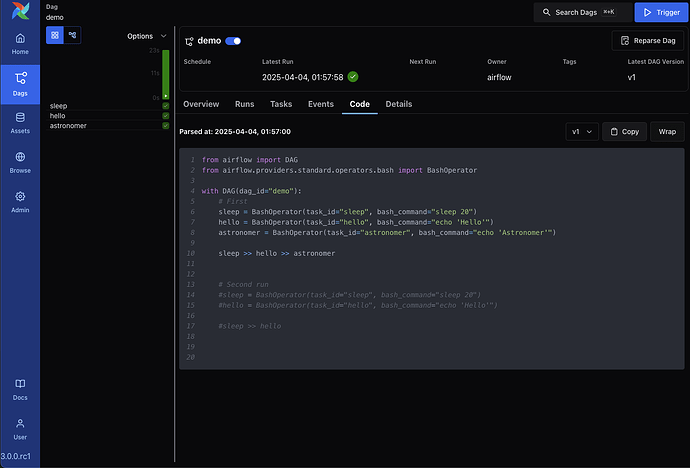This screenshot has width=690, height=468.
Task: Select the Code tab
Action: [x=360, y=104]
